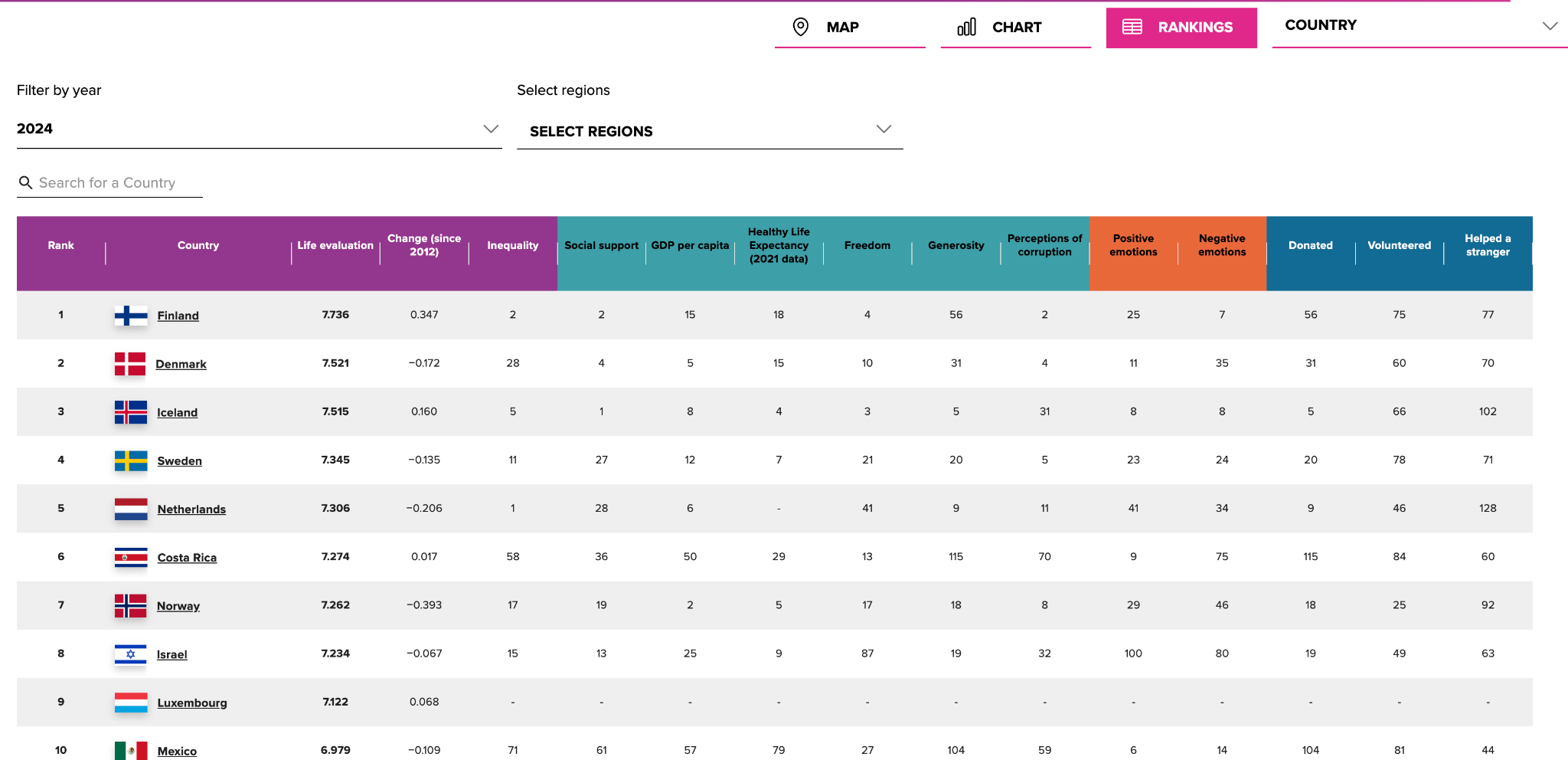Viewport: 1568px width, 760px height.
Task: Select the Rankings tab
Action: click(x=1181, y=28)
